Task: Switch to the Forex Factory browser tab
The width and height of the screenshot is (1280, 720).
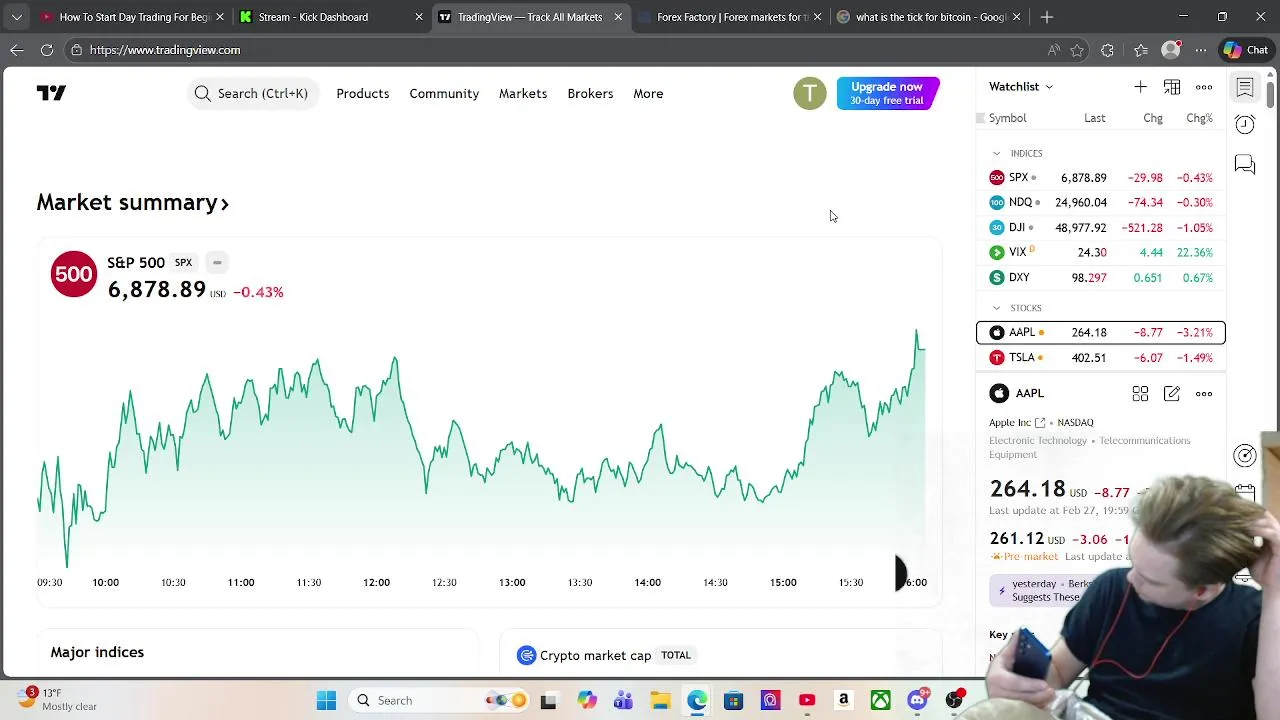Action: [x=730, y=17]
